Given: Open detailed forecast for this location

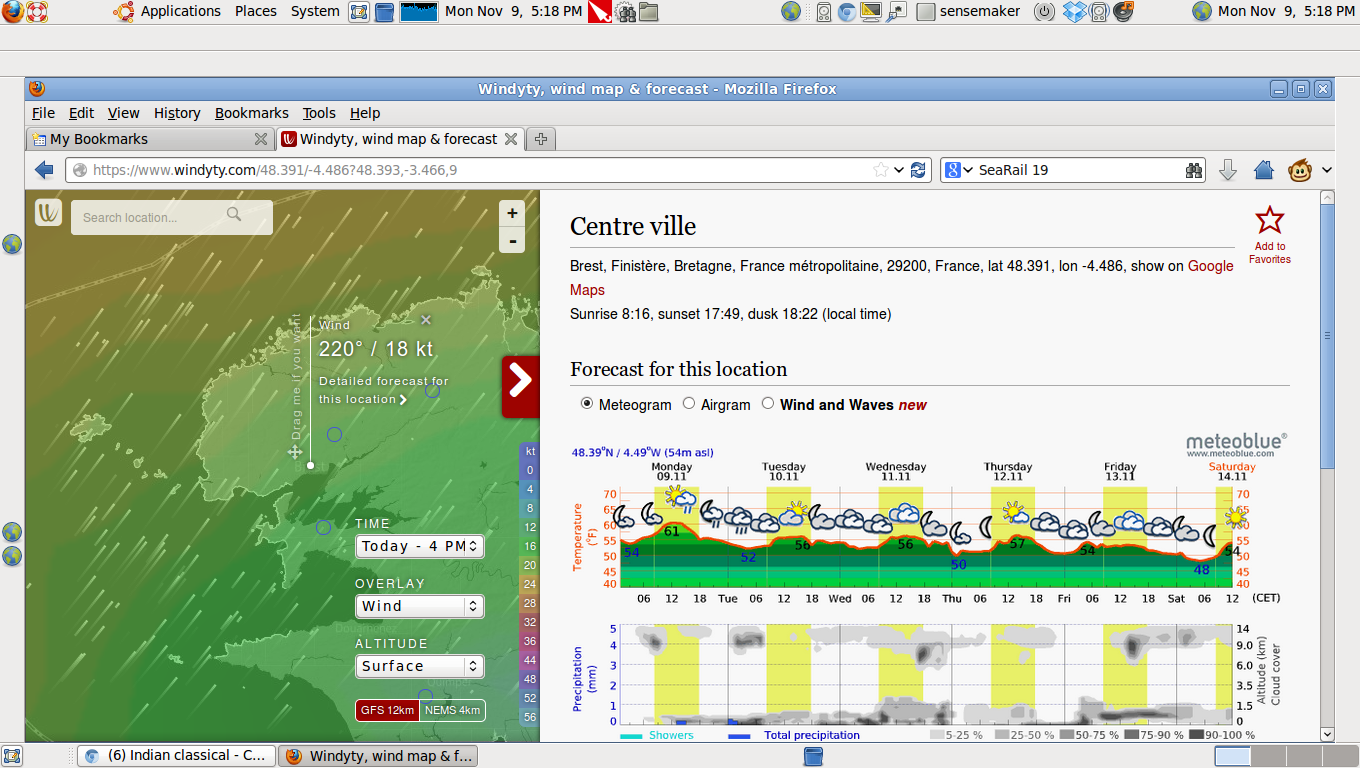Looking at the screenshot, I should [383, 390].
